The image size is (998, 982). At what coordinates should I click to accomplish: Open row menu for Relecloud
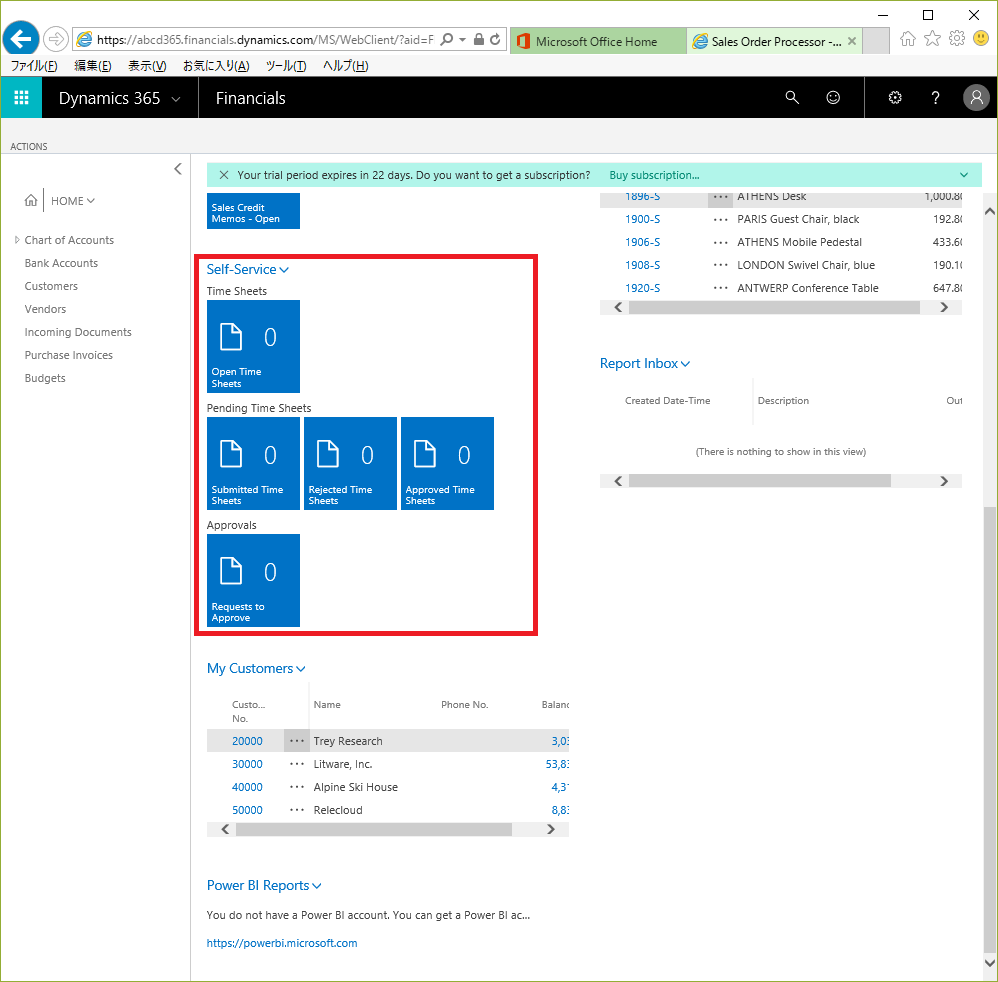coord(297,810)
